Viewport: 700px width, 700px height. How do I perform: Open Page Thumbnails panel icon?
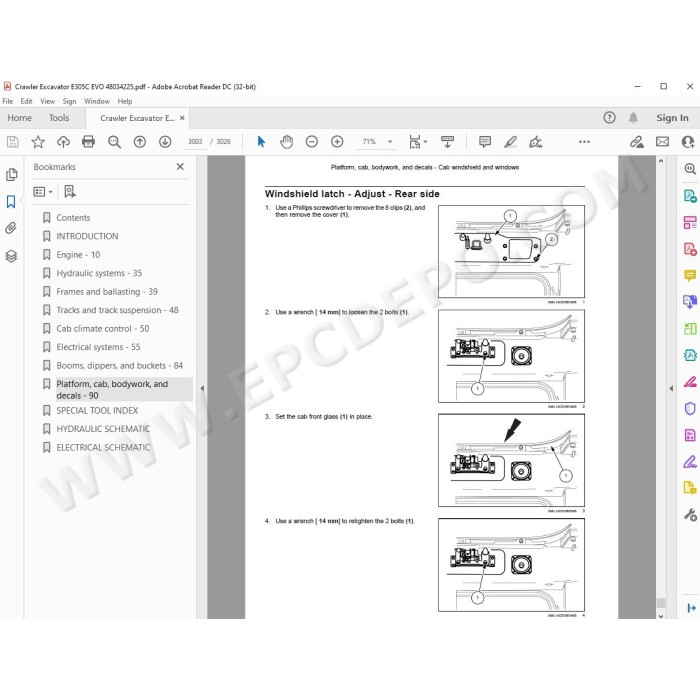[12, 175]
